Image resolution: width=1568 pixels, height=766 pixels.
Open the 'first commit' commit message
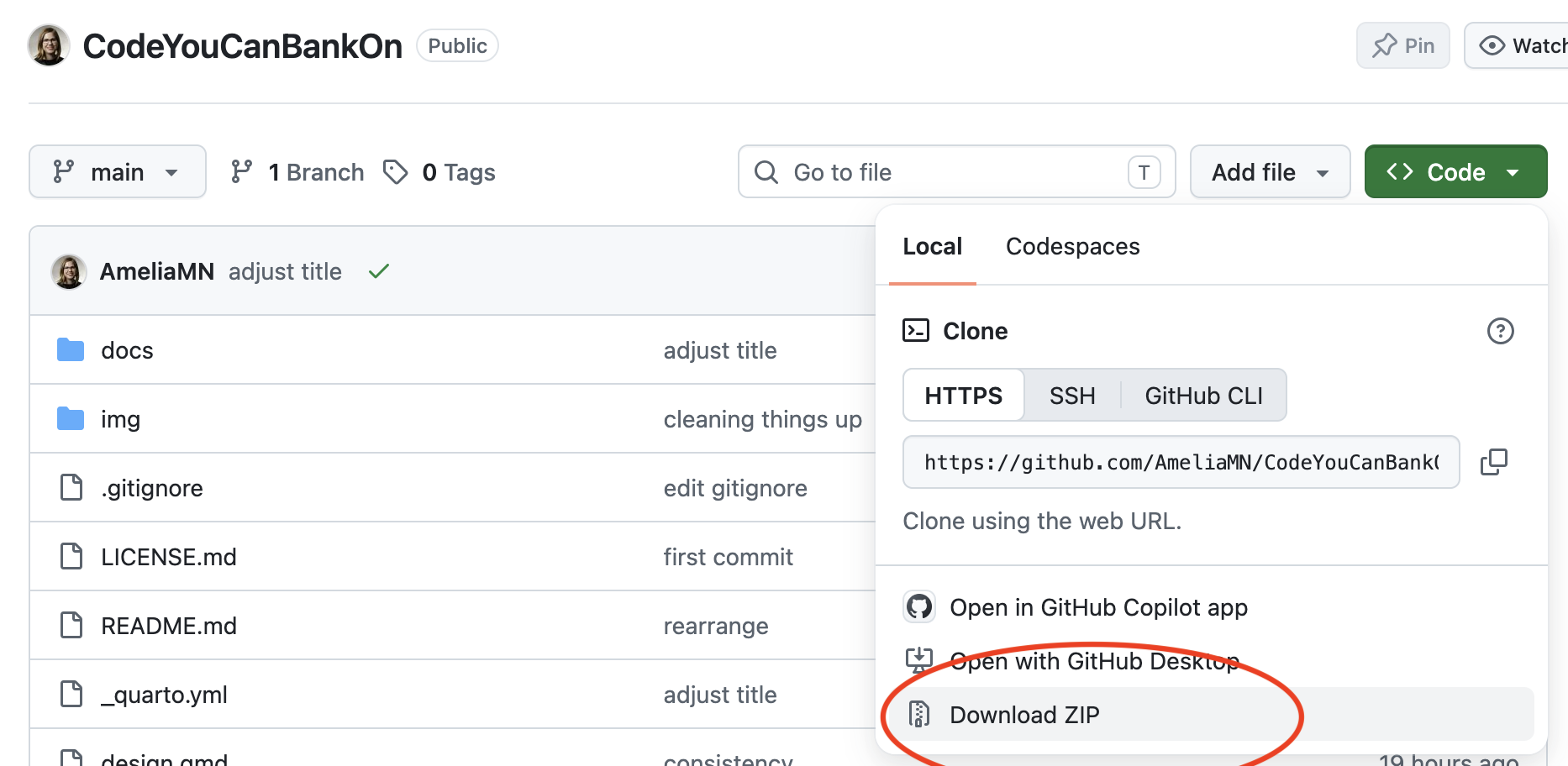click(x=729, y=557)
